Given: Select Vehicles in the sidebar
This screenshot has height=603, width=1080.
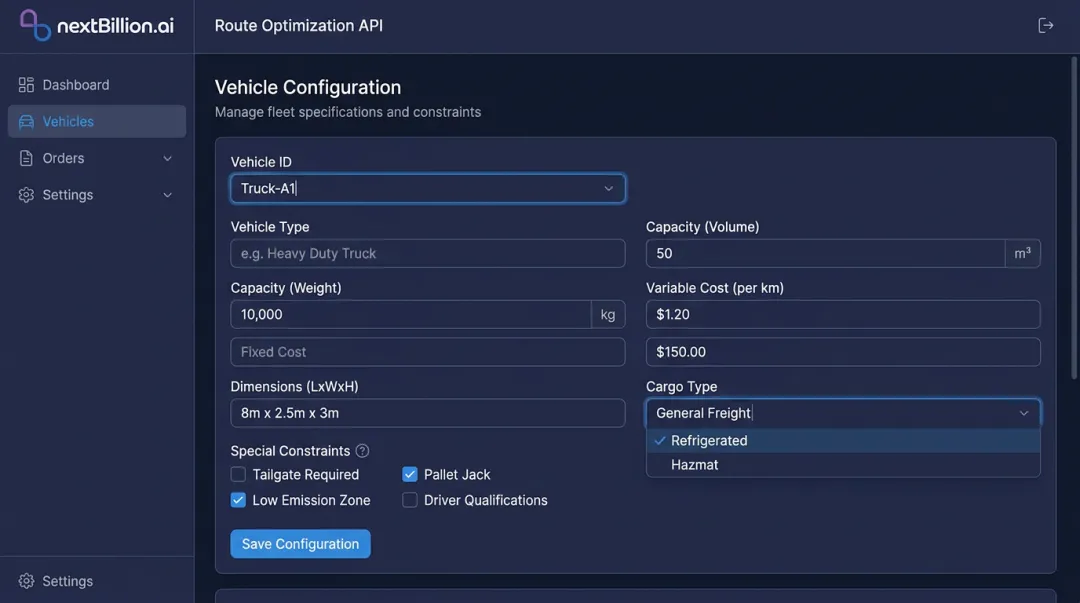Looking at the screenshot, I should tap(96, 121).
